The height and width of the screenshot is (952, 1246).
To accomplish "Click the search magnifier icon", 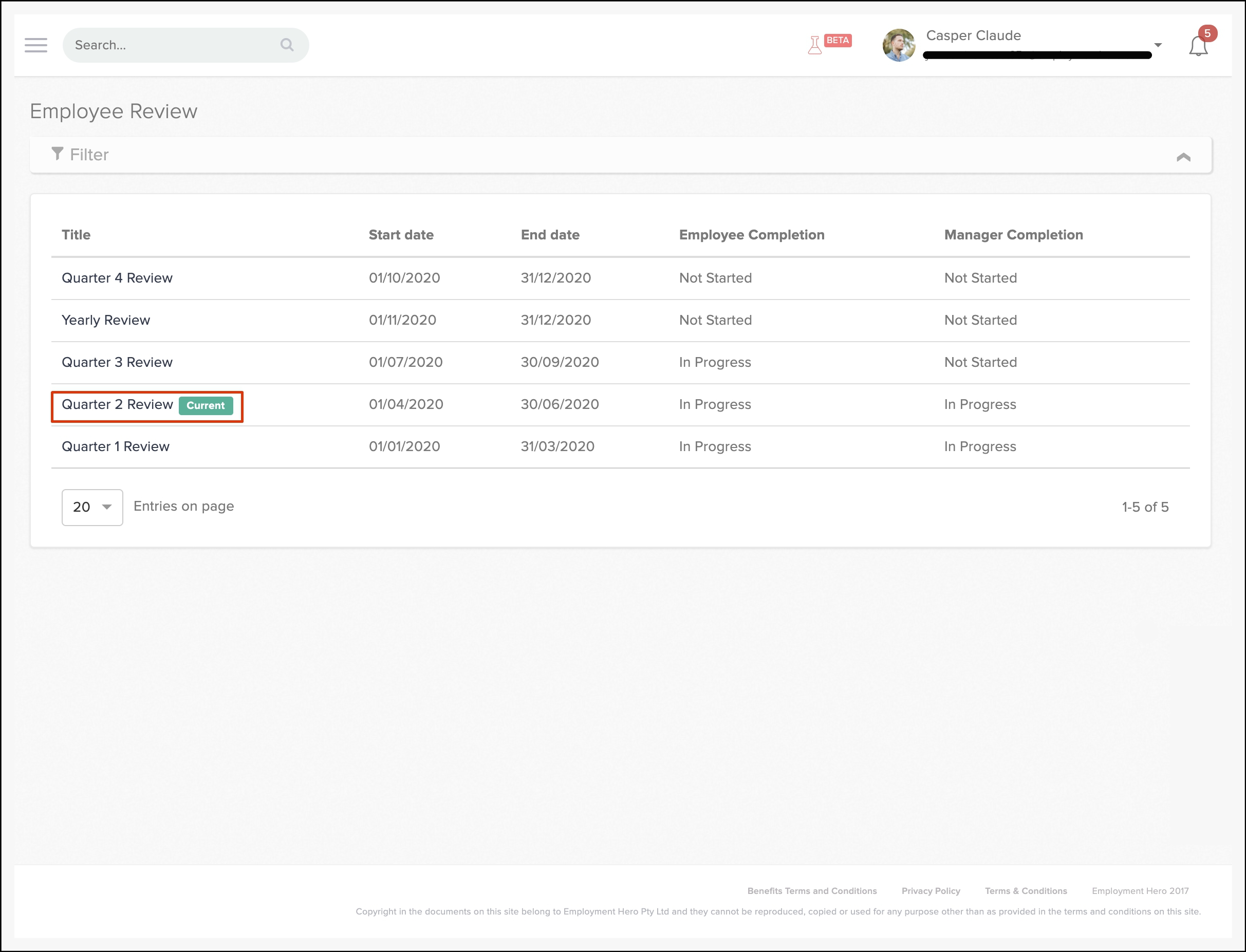I will click(x=287, y=45).
